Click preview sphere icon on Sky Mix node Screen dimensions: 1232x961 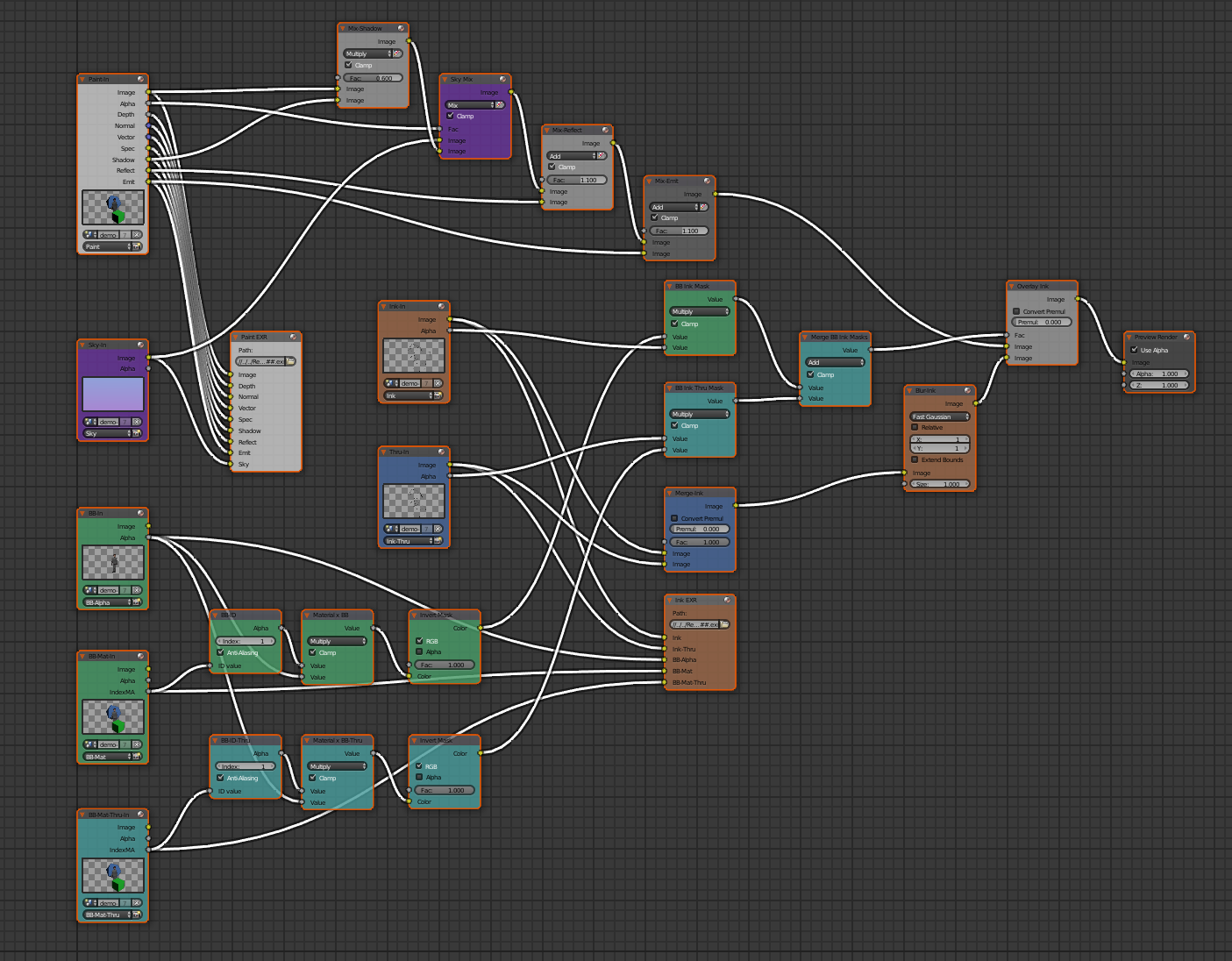[x=502, y=80]
